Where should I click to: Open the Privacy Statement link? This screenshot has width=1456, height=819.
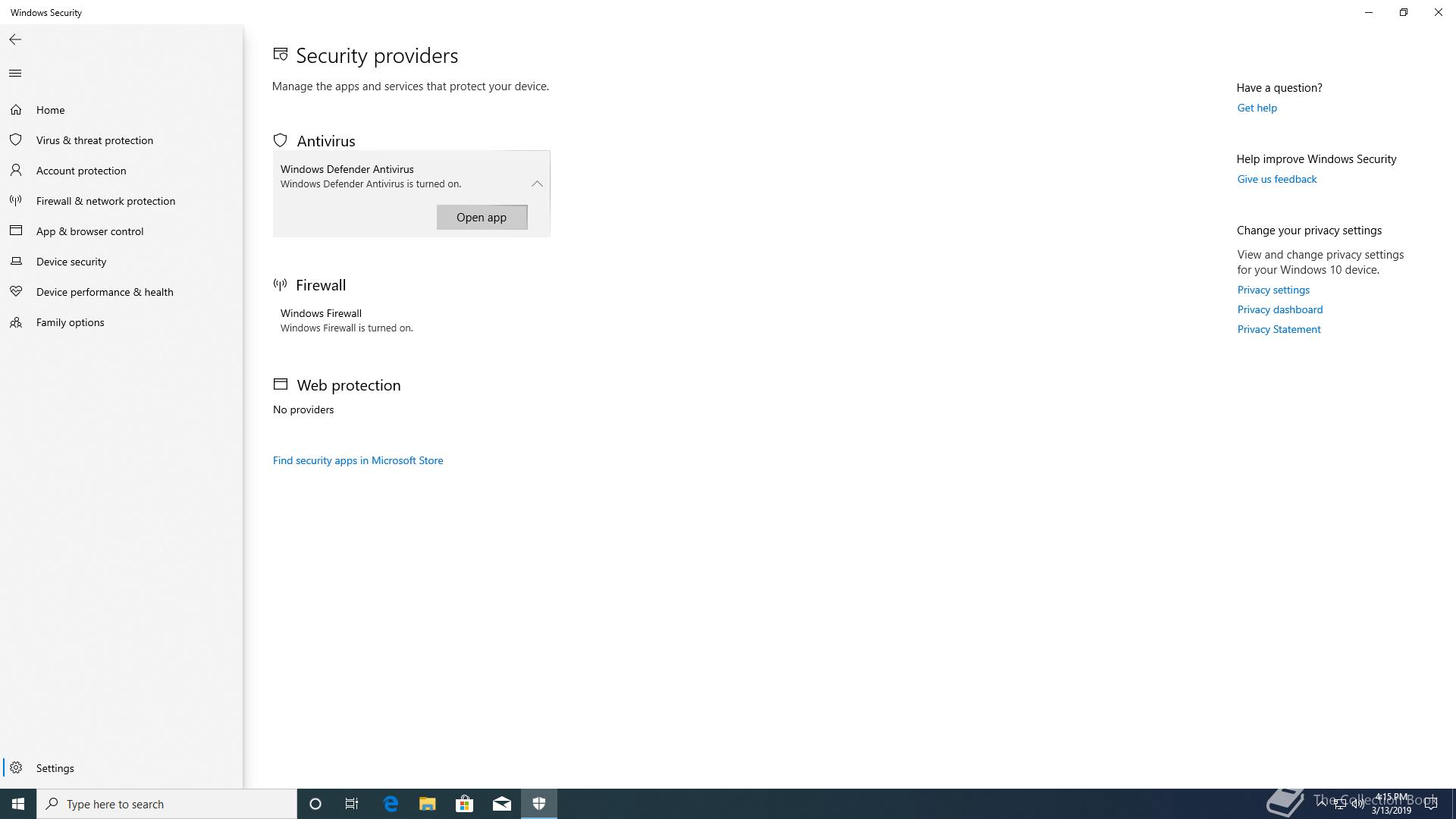coord(1279,329)
